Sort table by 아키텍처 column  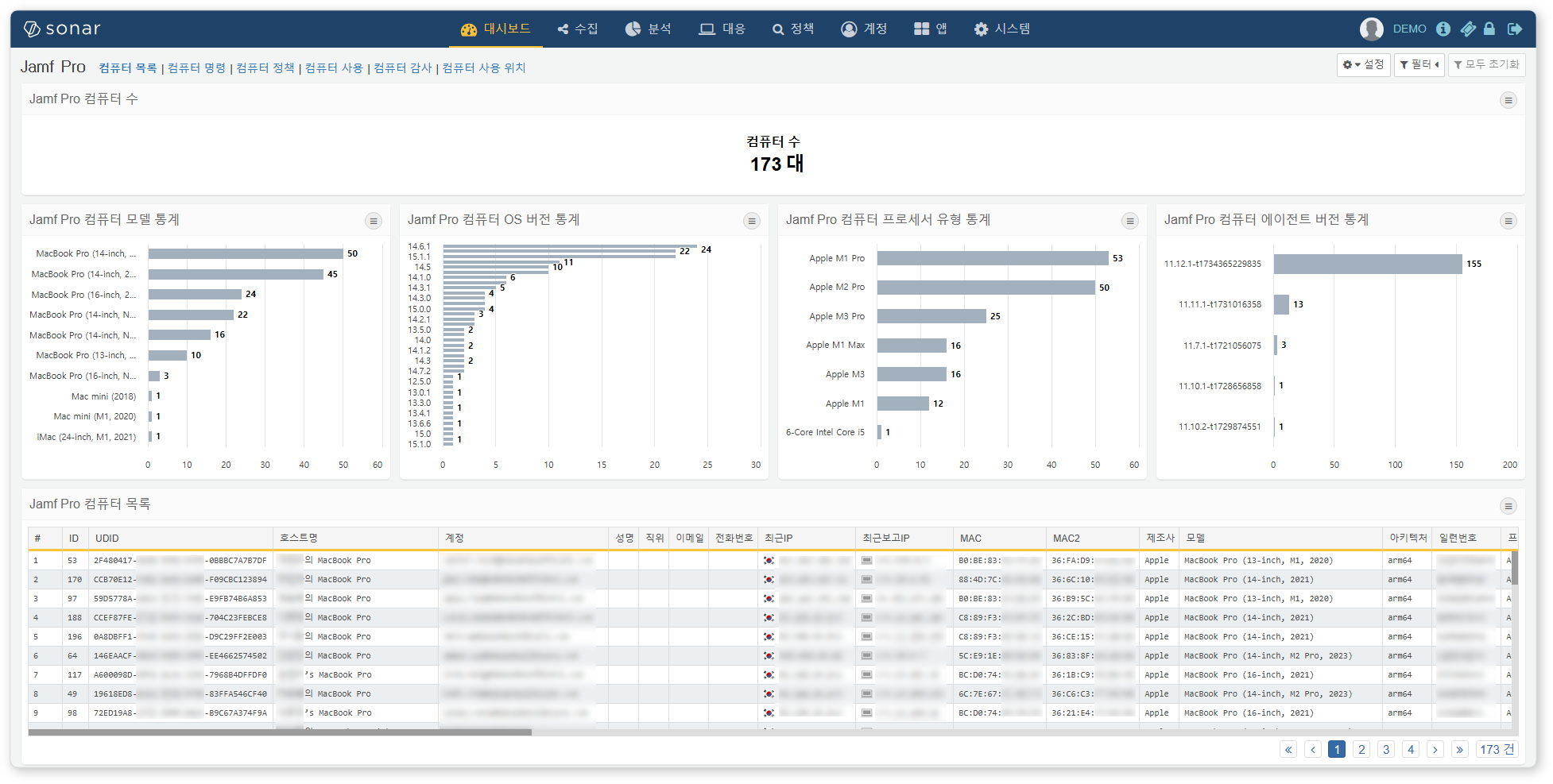pyautogui.click(x=1408, y=539)
